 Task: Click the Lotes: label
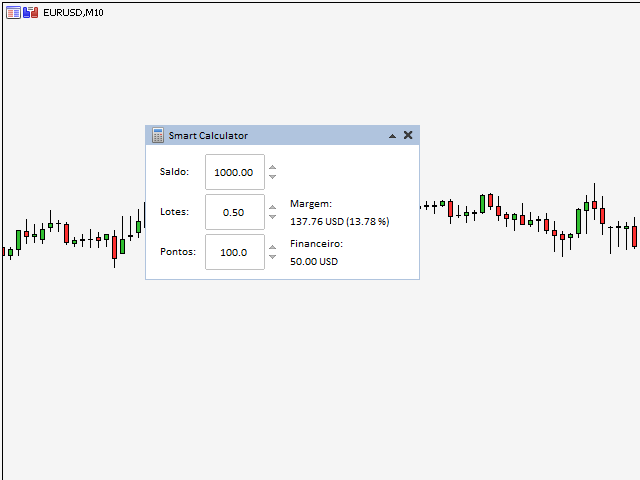tap(174, 211)
